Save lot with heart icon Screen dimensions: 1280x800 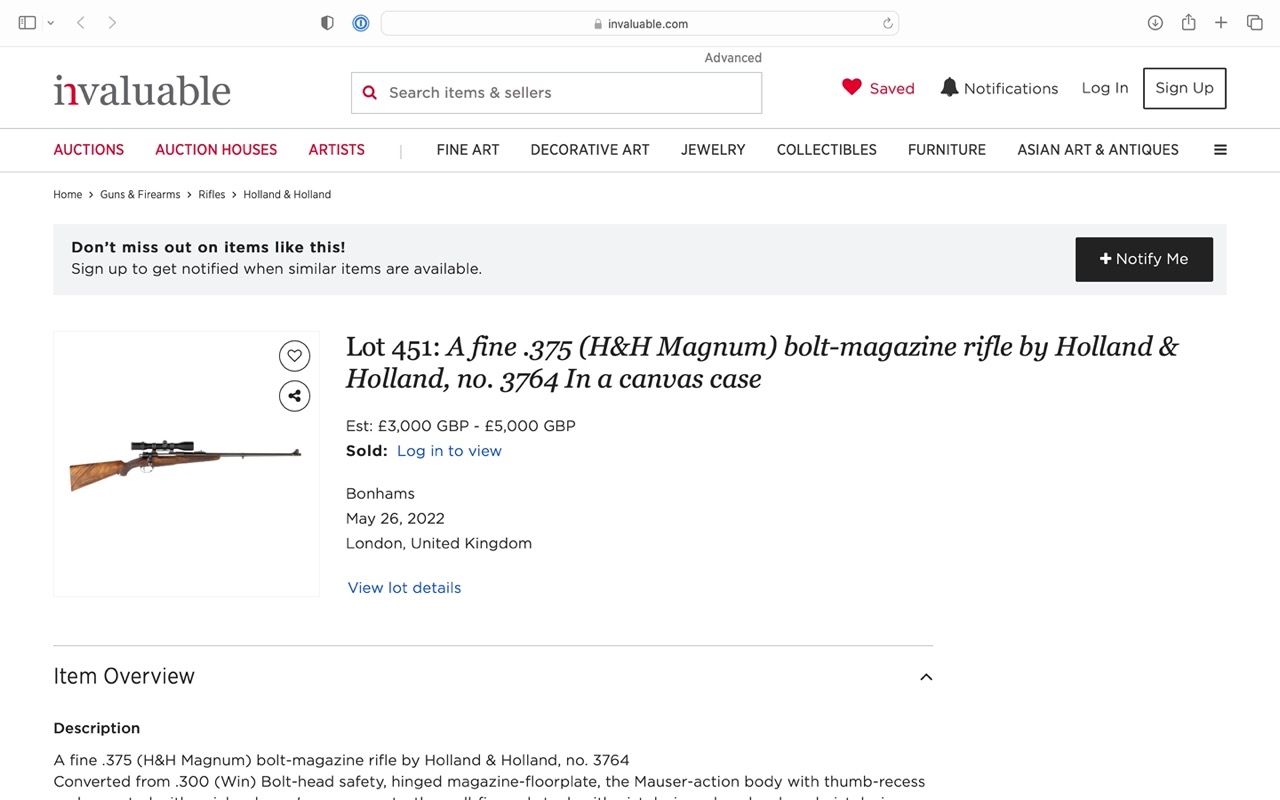tap(294, 356)
